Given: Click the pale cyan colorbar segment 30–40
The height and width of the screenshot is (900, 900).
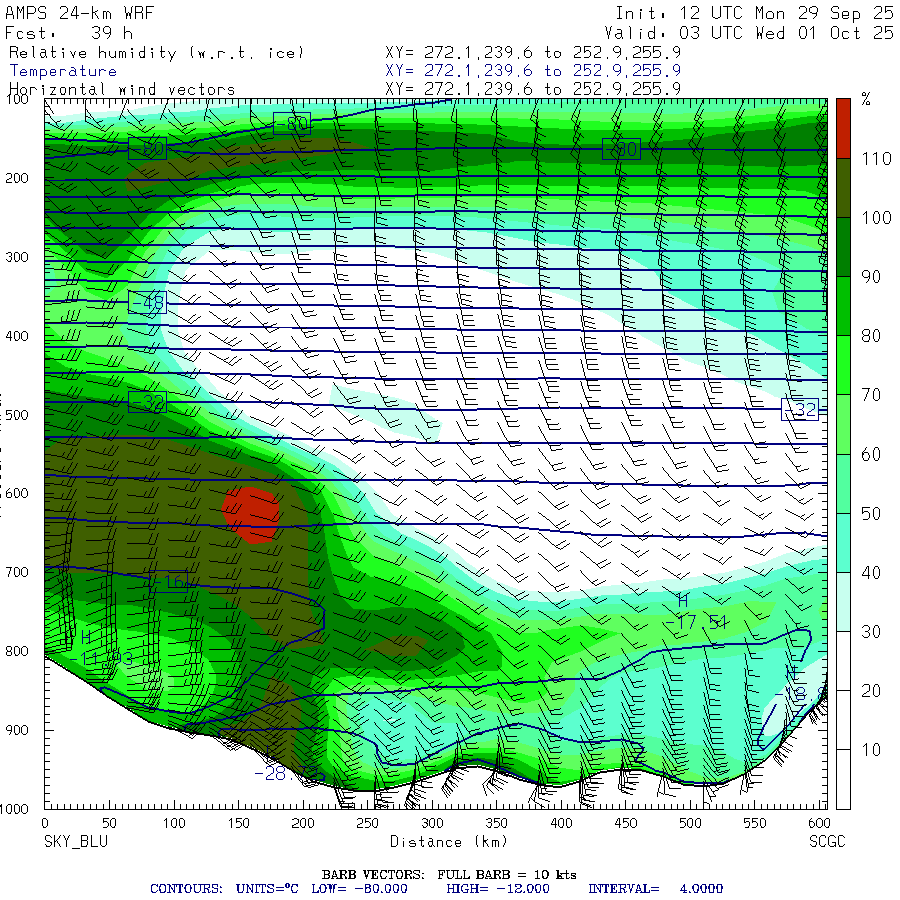Looking at the screenshot, I should [x=843, y=602].
